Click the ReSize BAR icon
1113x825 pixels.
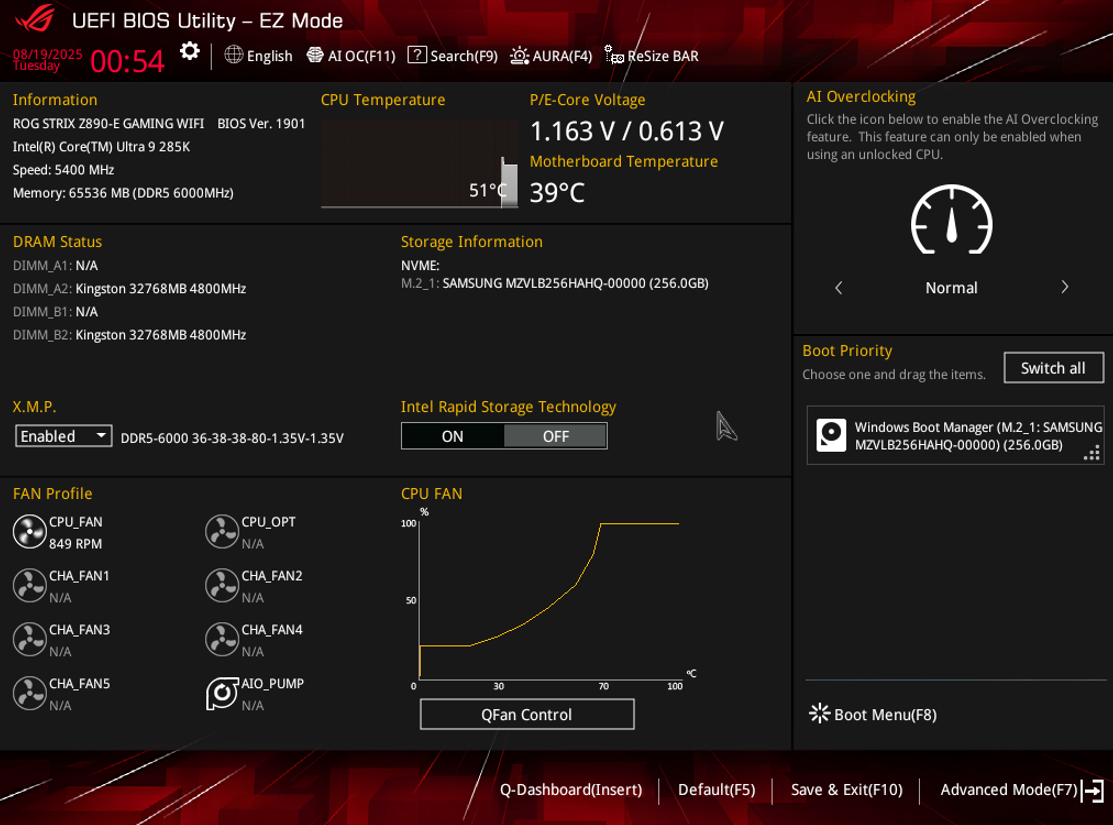click(614, 55)
